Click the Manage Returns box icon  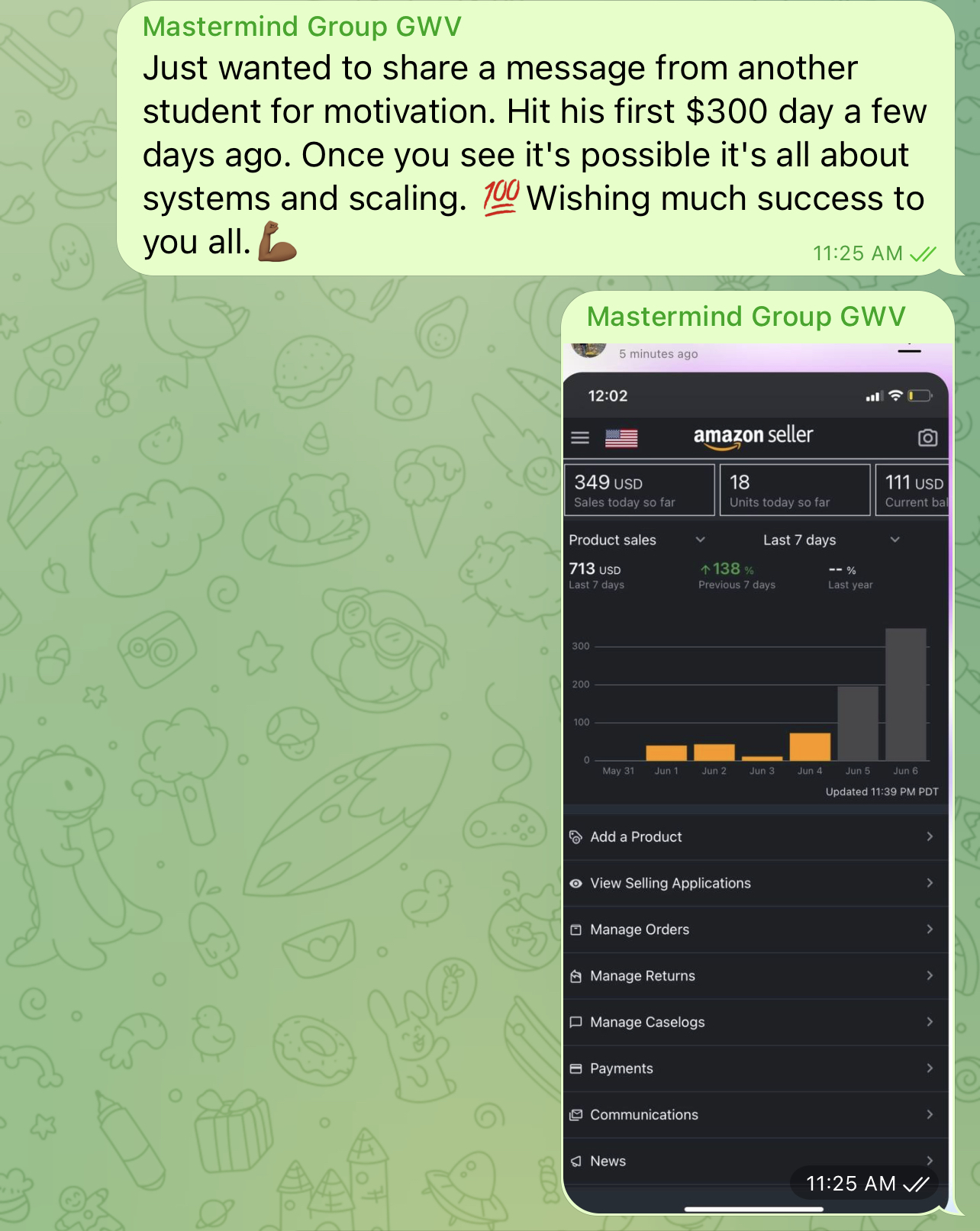576,976
